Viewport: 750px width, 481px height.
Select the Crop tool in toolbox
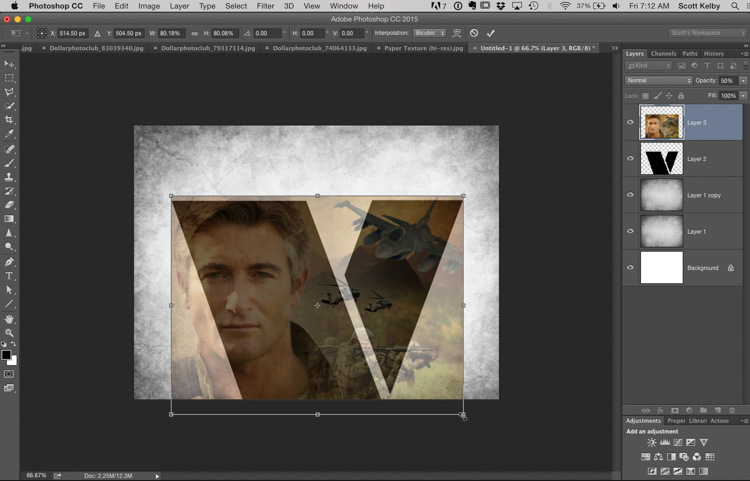click(10, 120)
